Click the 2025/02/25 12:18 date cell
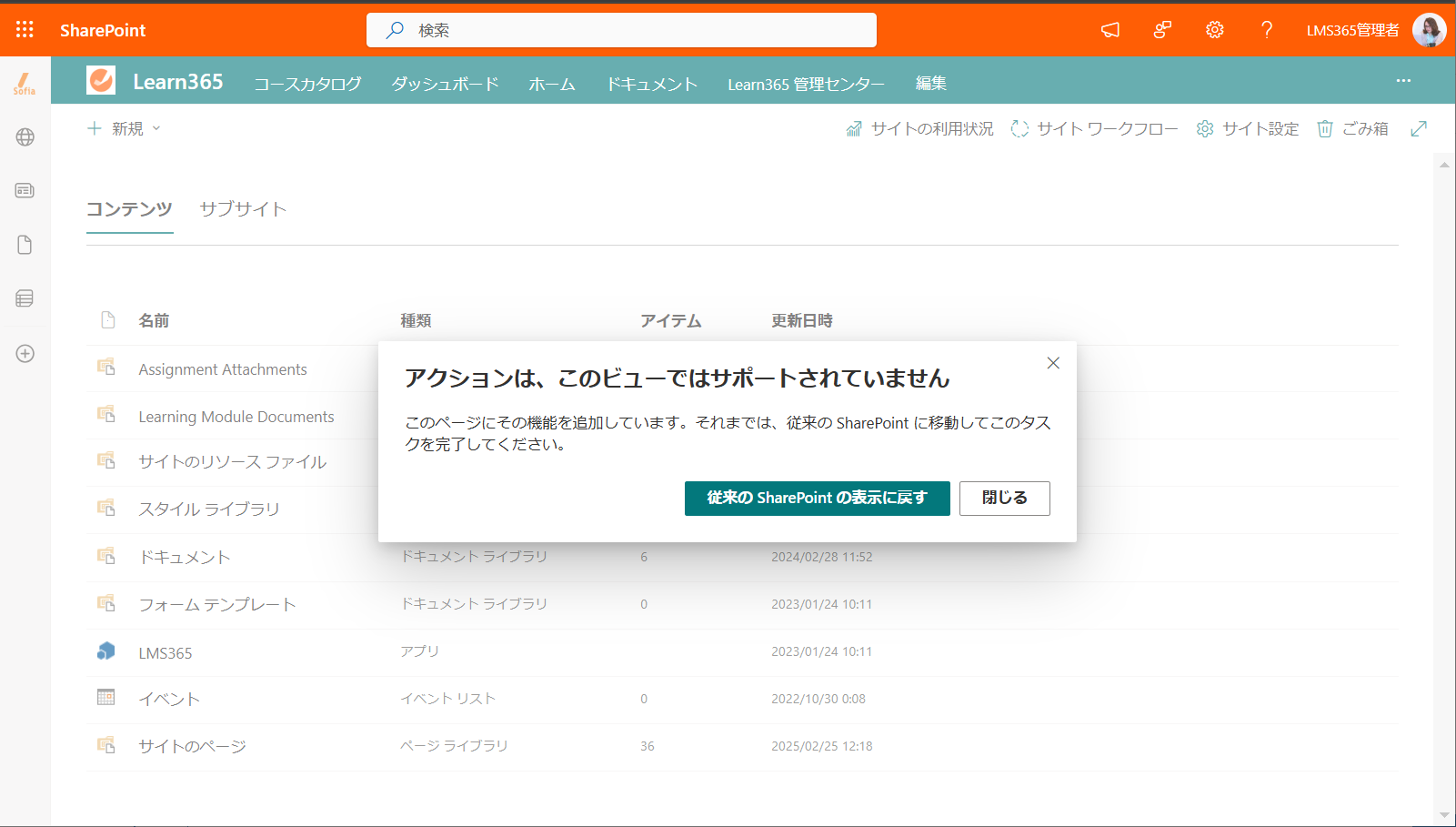Viewport: 1456px width, 827px height. (822, 746)
